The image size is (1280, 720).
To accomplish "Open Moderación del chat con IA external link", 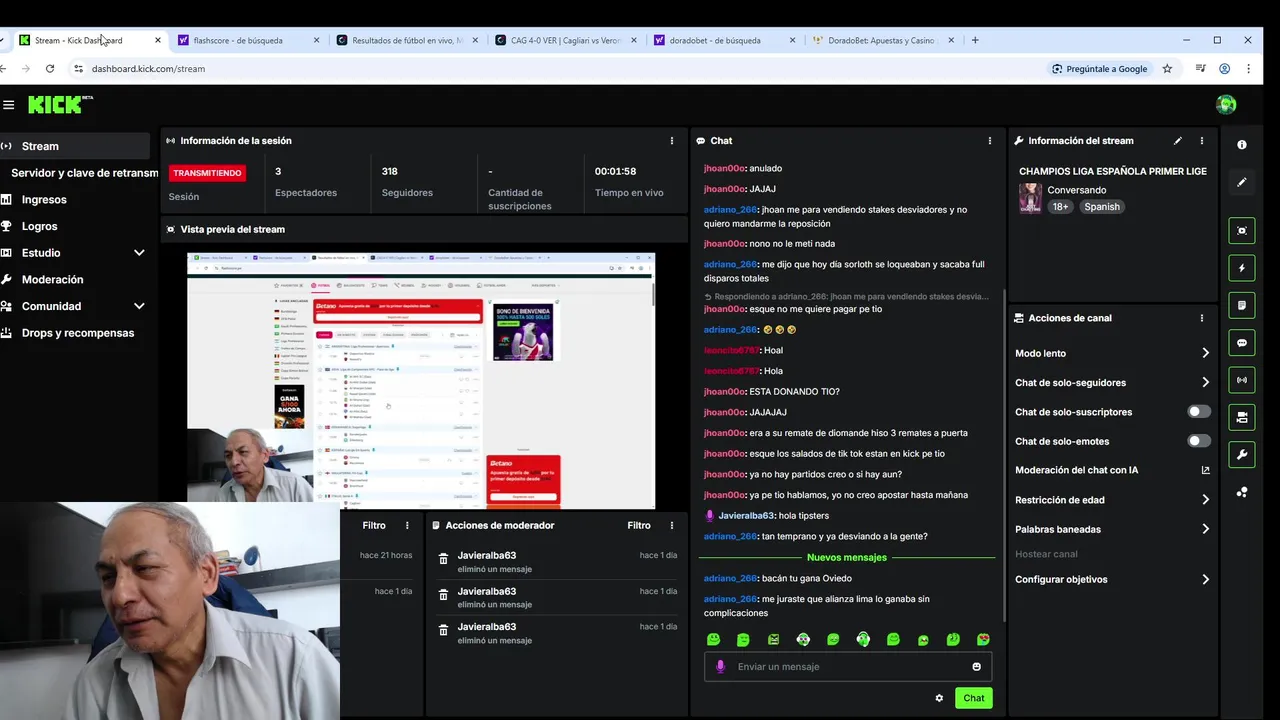I will pos(1205,470).
